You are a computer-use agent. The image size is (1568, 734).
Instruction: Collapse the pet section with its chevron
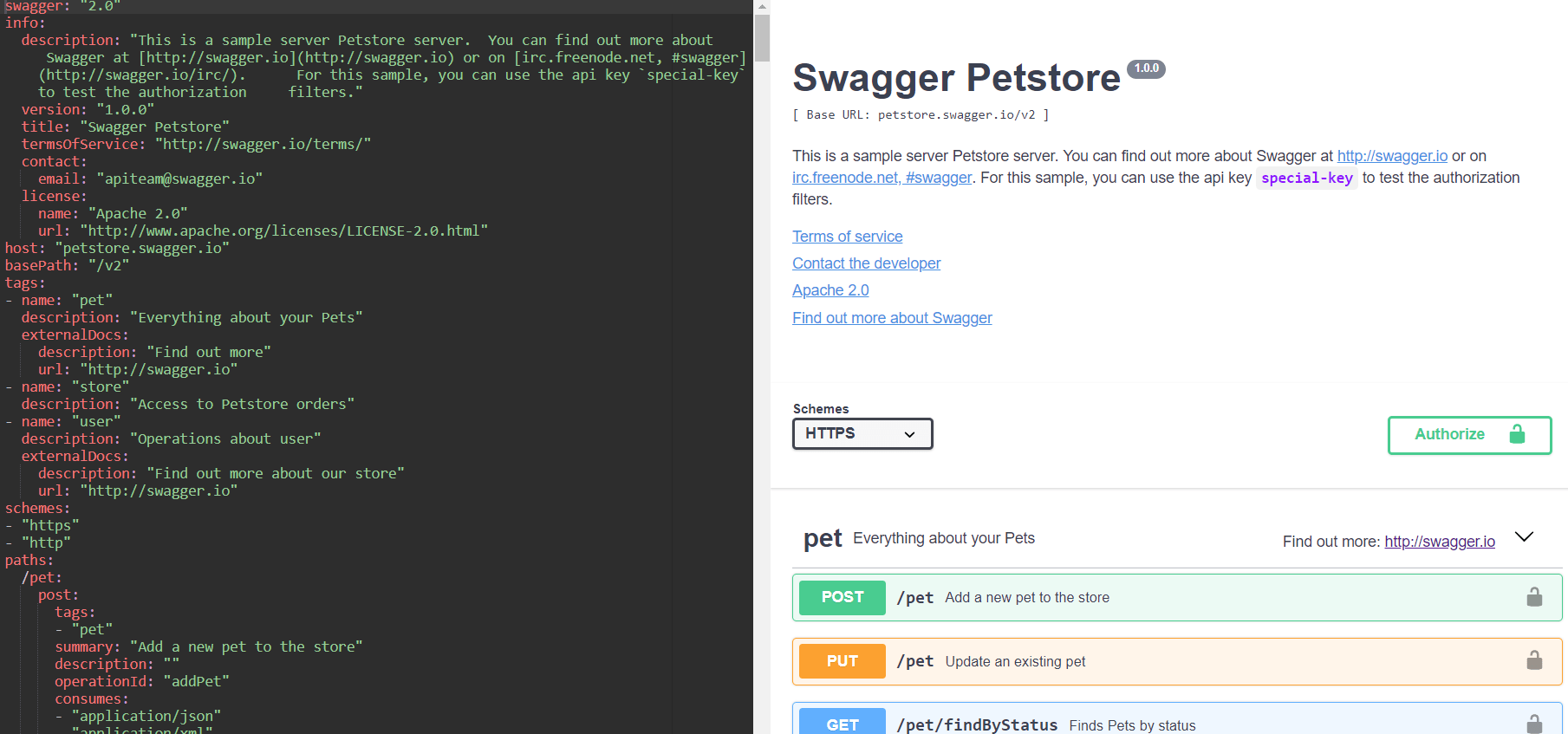tap(1524, 537)
